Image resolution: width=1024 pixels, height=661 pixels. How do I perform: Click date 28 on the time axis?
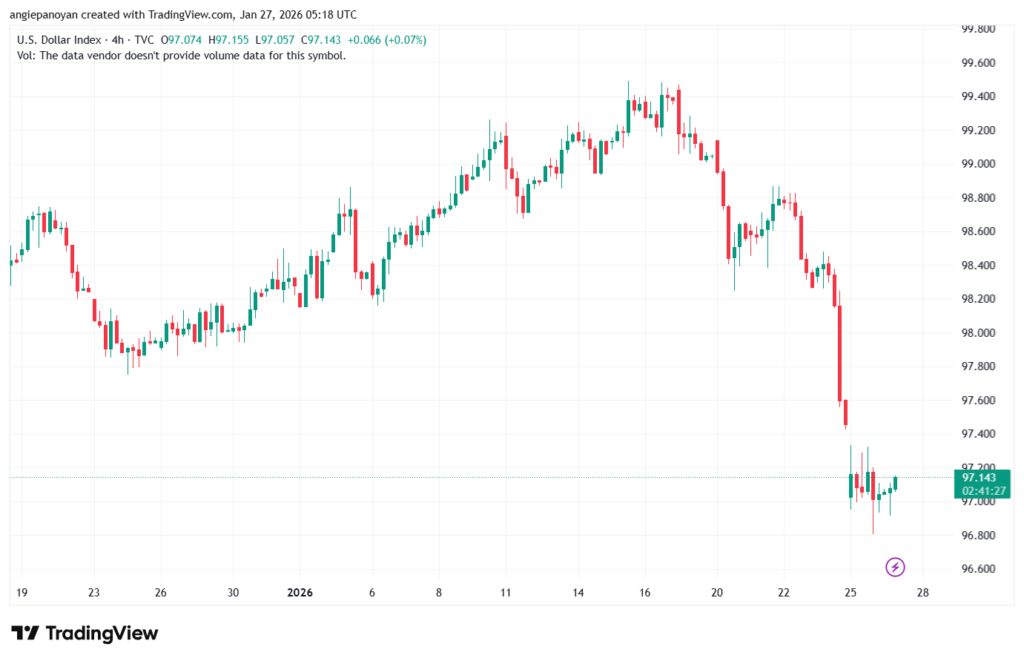[x=923, y=592]
